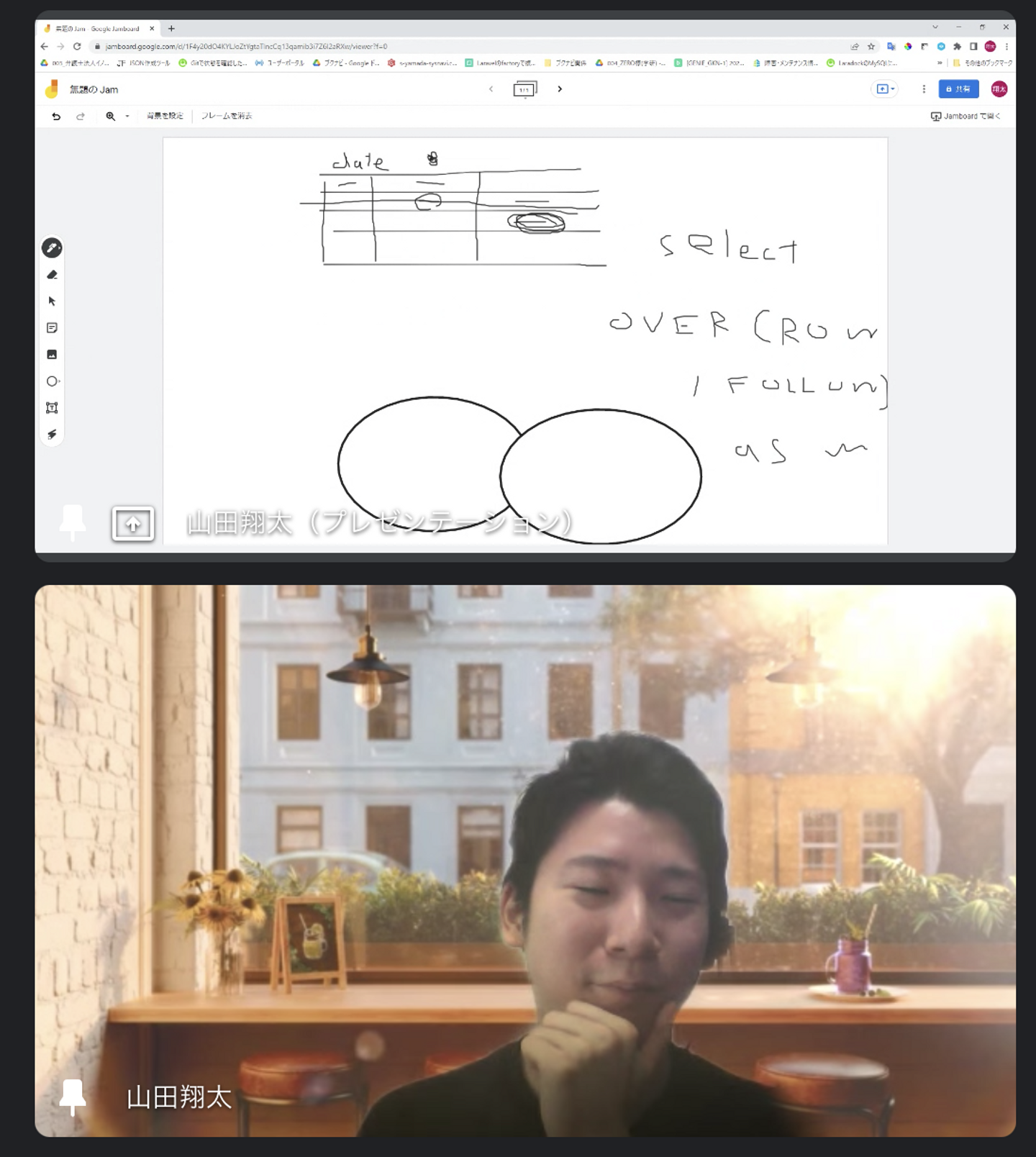Click the Jamboard で開く link
Image resolution: width=1036 pixels, height=1157 pixels.
965,116
